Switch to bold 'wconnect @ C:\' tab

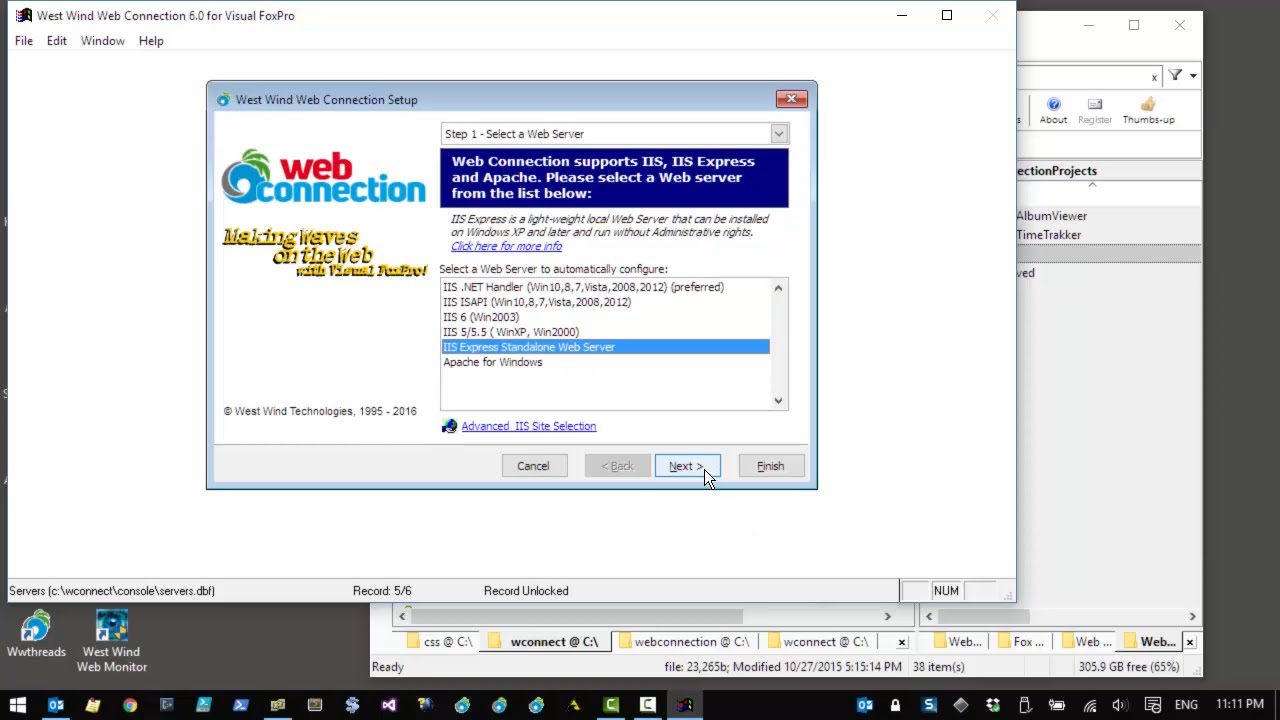click(544, 642)
